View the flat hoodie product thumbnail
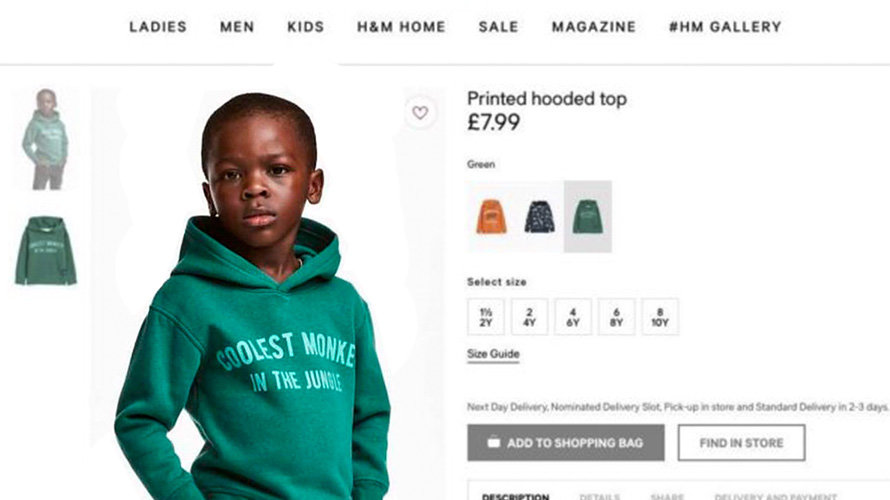The image size is (890, 500). coord(45,250)
